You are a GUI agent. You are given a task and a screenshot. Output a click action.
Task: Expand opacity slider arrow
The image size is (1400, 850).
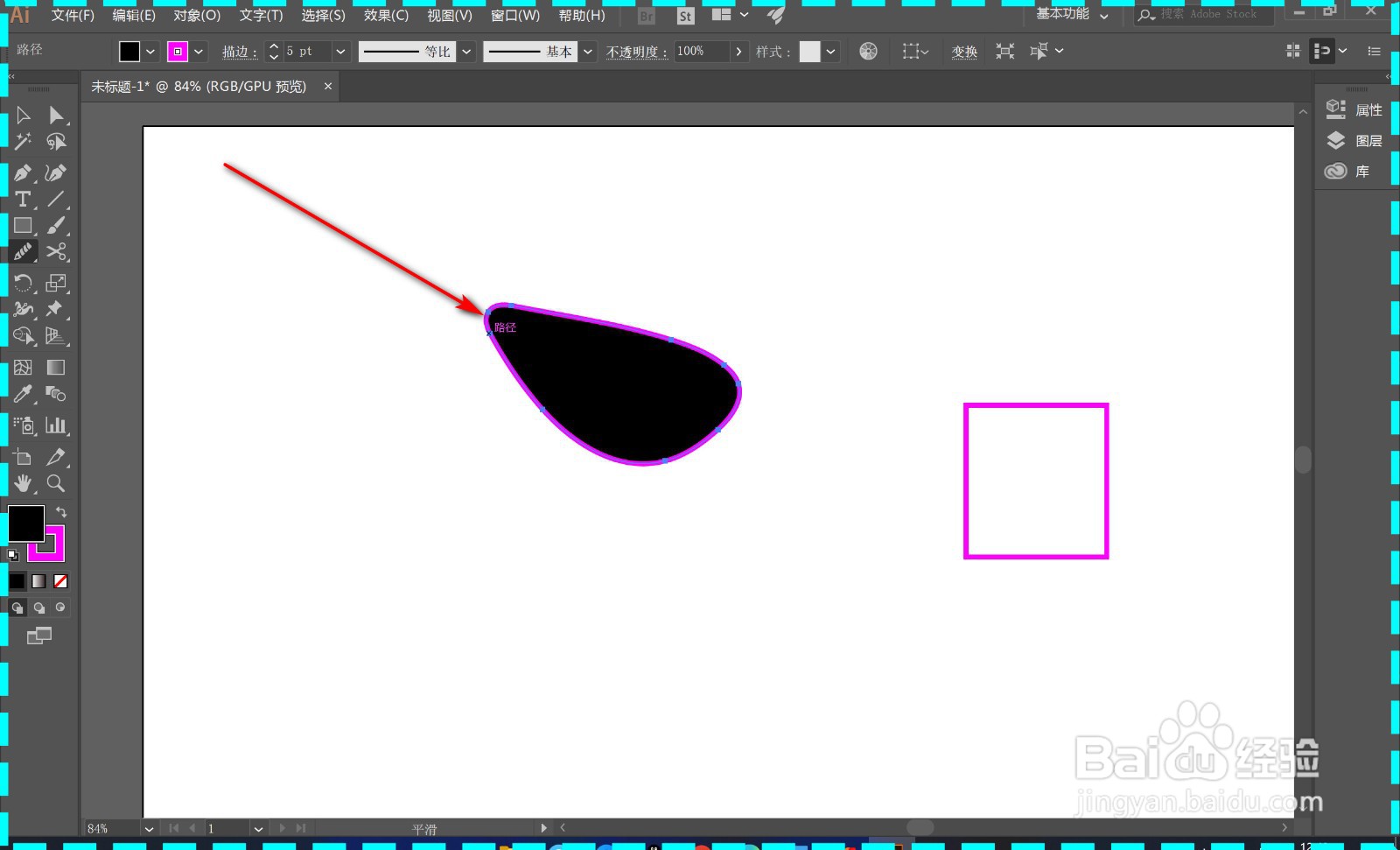[739, 52]
